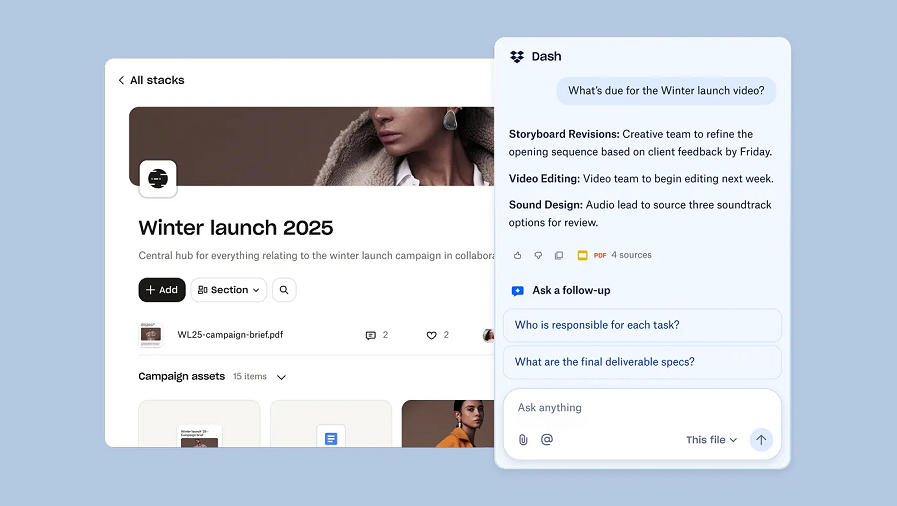Open the WL25-campaign-brief.pdf file
Screen dimensions: 897x506
coord(230,335)
